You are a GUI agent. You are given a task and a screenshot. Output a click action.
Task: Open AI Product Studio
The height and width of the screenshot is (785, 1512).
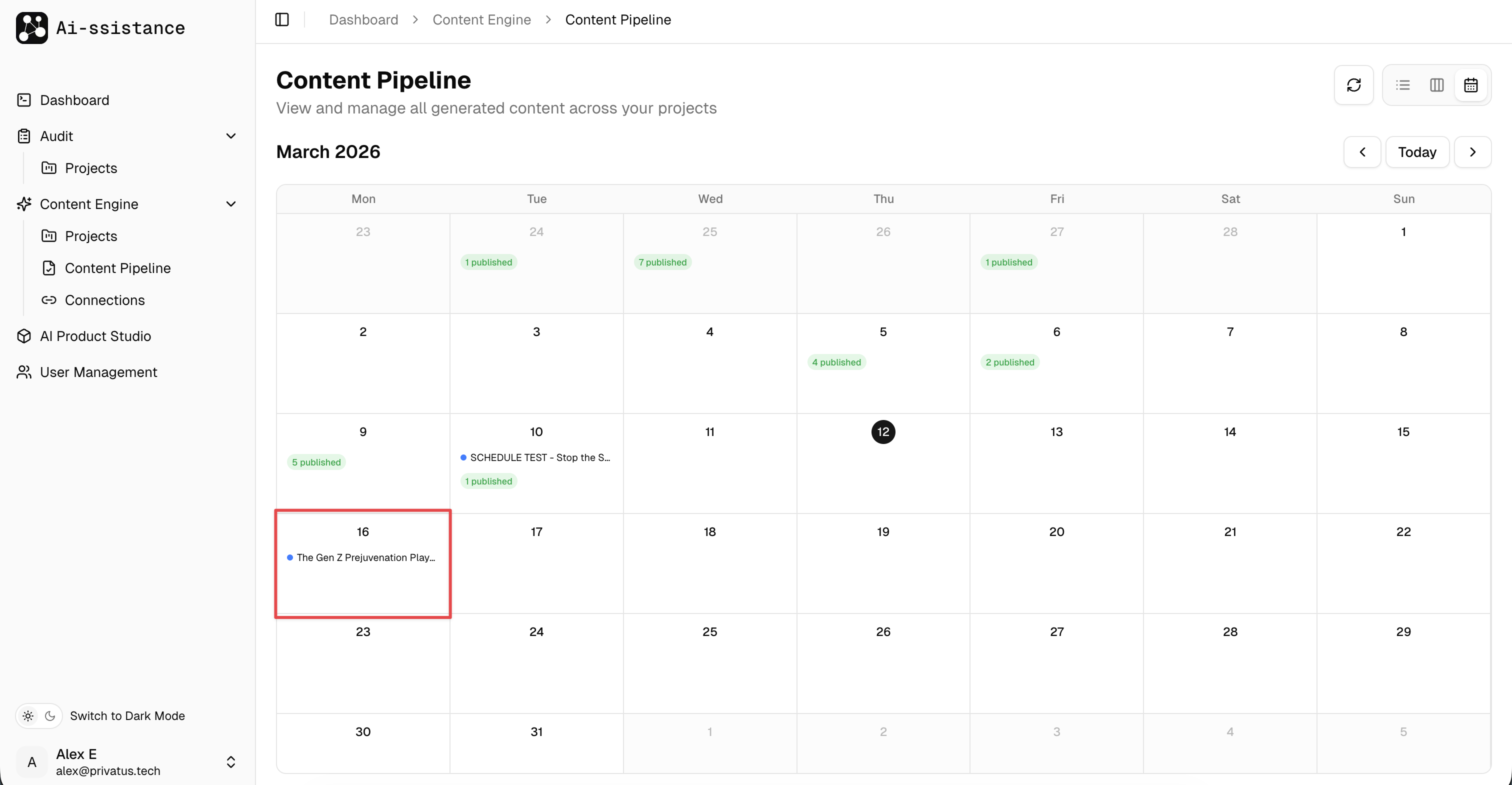tap(95, 336)
